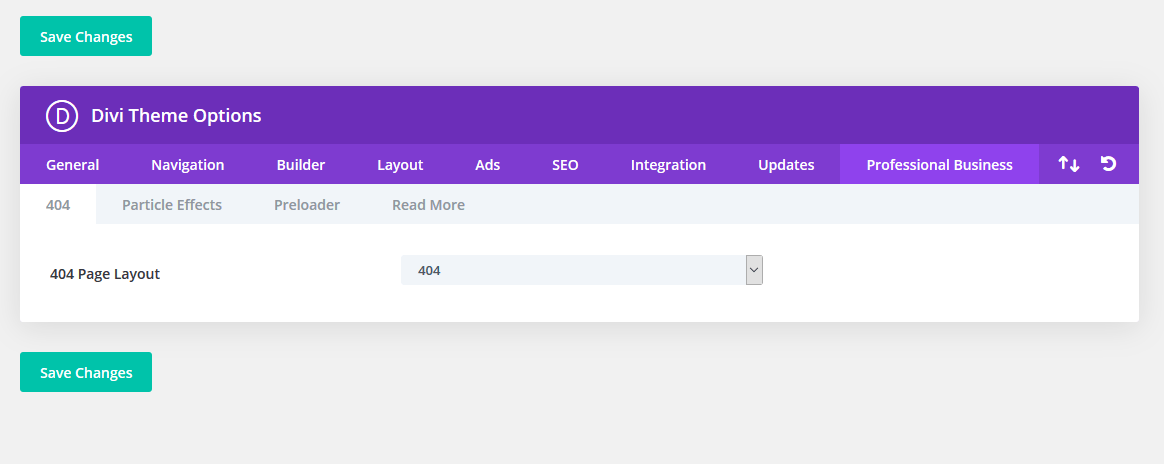Switch to the General tab
The height and width of the screenshot is (464, 1164).
pos(73,165)
